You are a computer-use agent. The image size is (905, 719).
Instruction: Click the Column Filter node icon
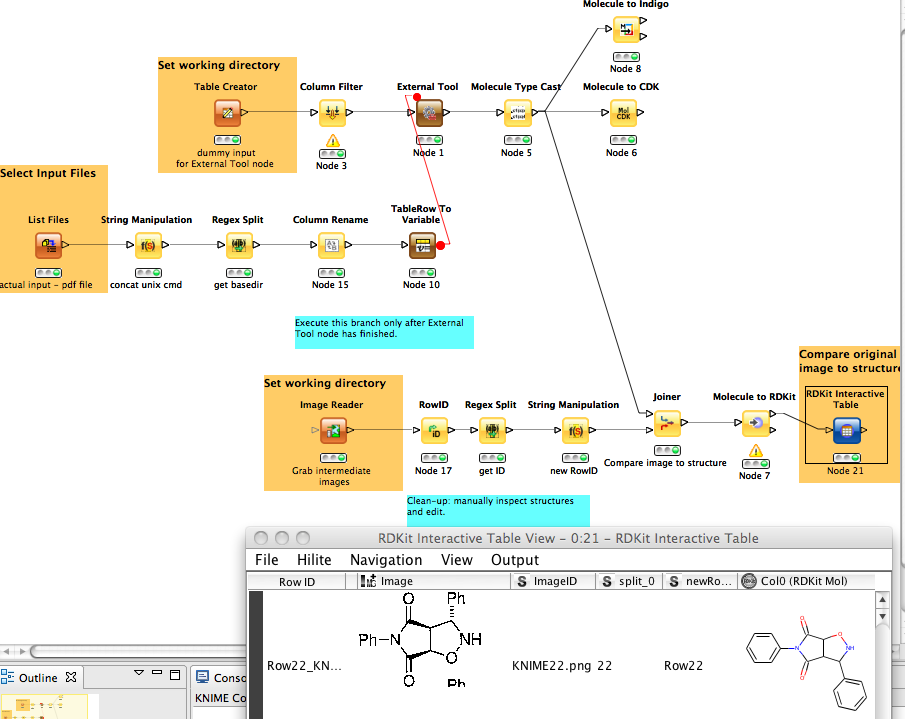click(332, 113)
